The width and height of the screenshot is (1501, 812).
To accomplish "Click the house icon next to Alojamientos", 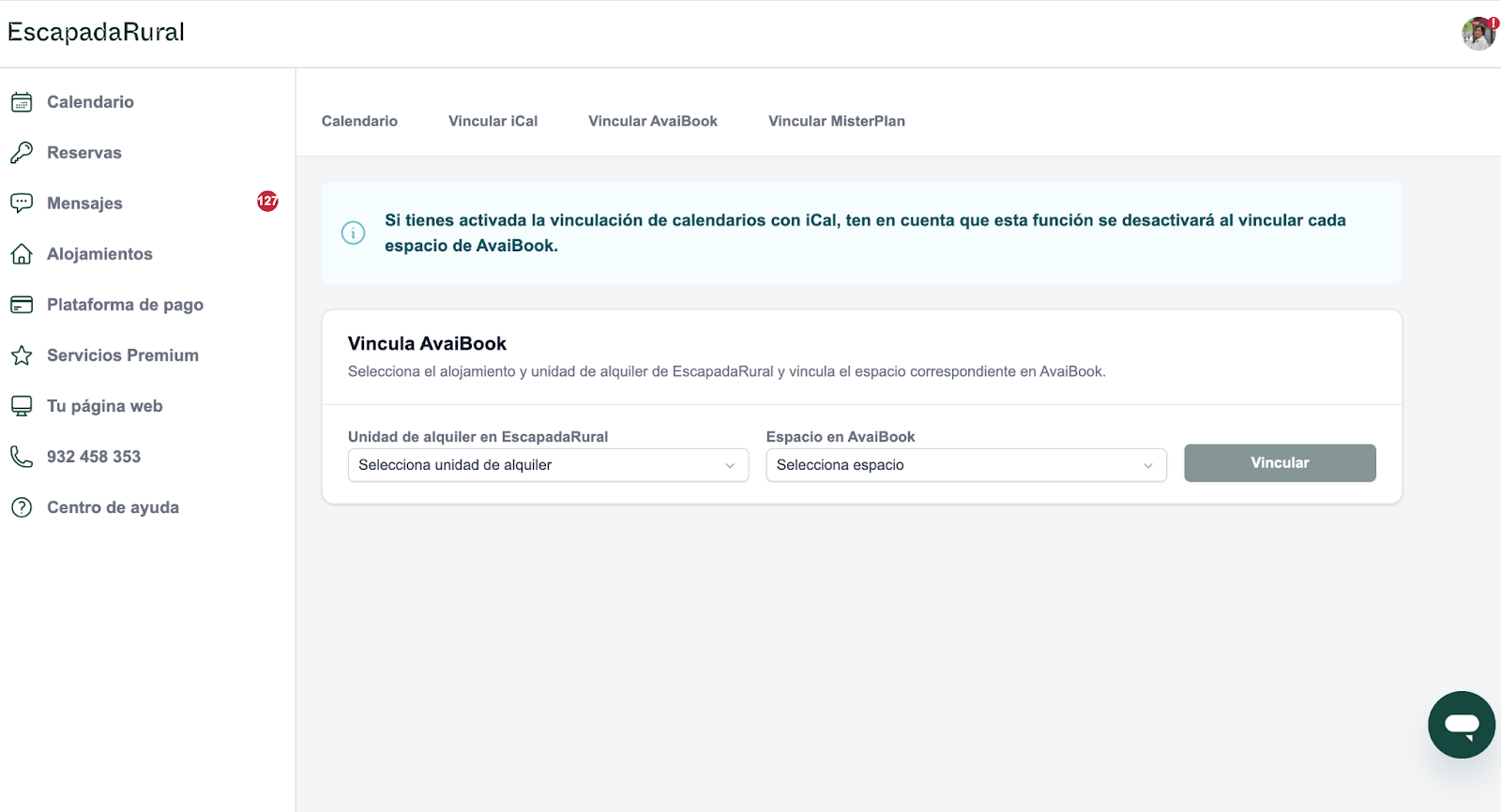I will tap(22, 254).
